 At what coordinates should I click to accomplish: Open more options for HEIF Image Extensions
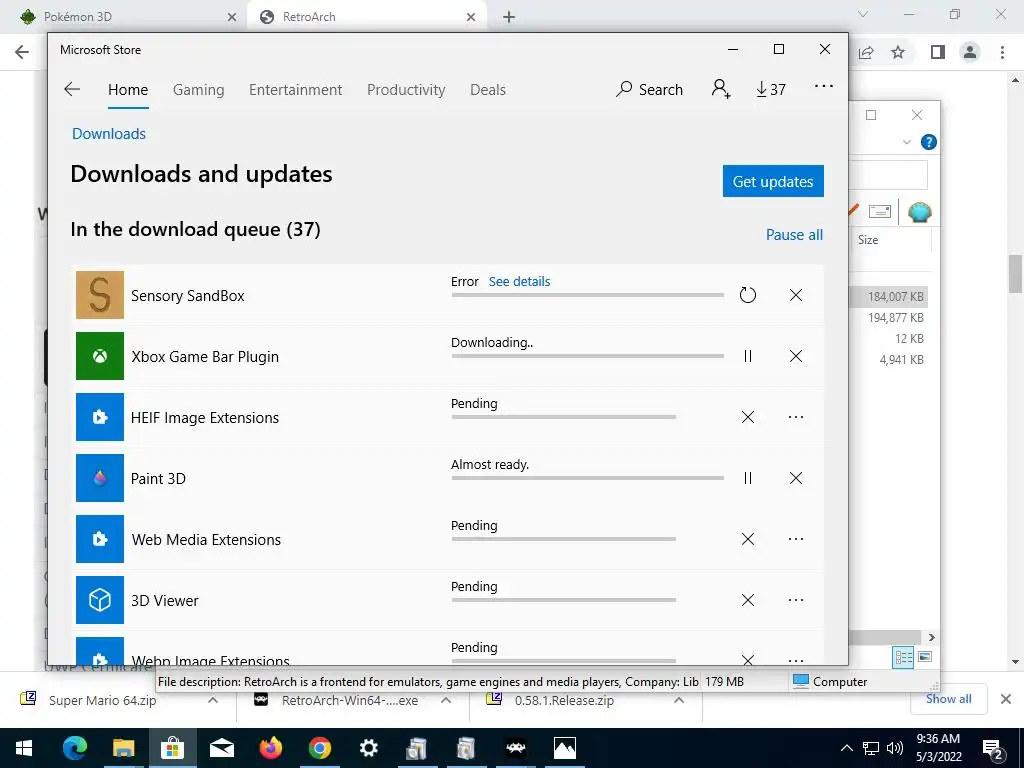point(795,417)
